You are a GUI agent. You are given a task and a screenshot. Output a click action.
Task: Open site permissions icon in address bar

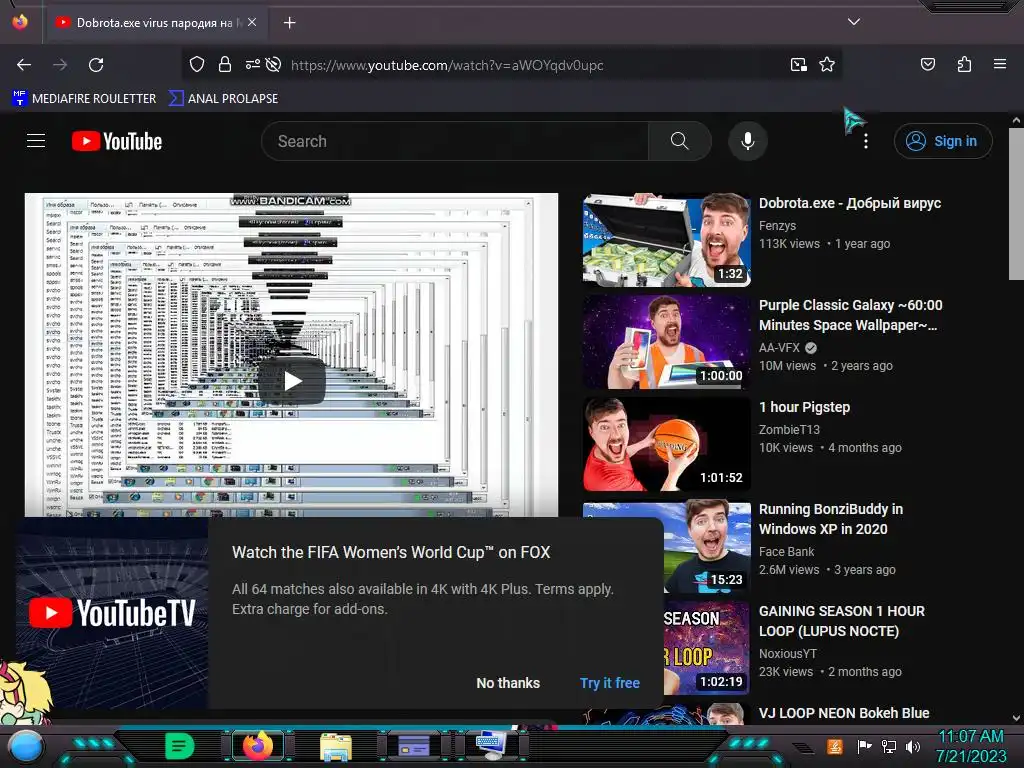tap(253, 64)
